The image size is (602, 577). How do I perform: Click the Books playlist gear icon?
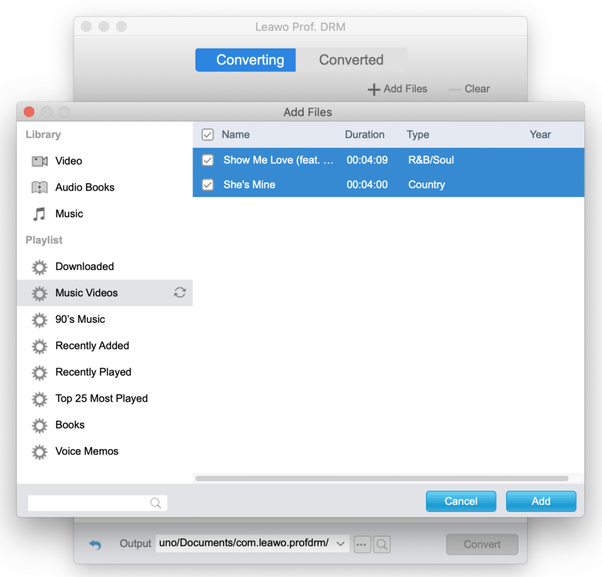(x=40, y=425)
